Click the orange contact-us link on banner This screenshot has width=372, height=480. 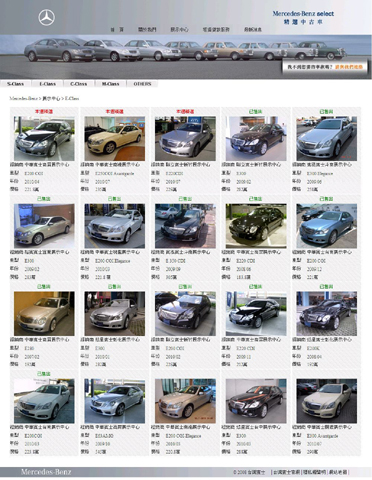click(349, 67)
